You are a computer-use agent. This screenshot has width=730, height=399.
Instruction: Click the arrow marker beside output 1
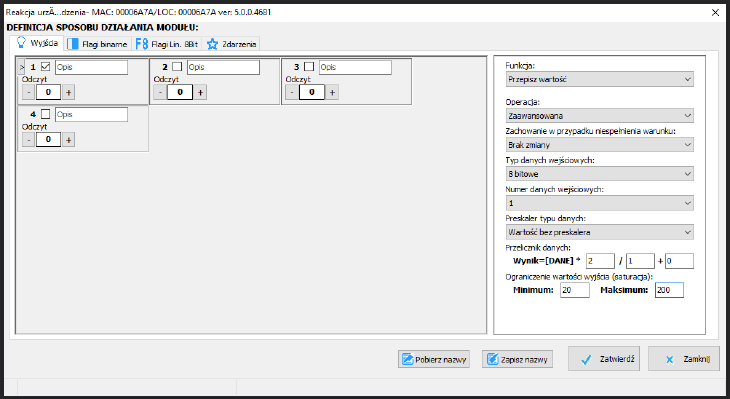click(21, 67)
